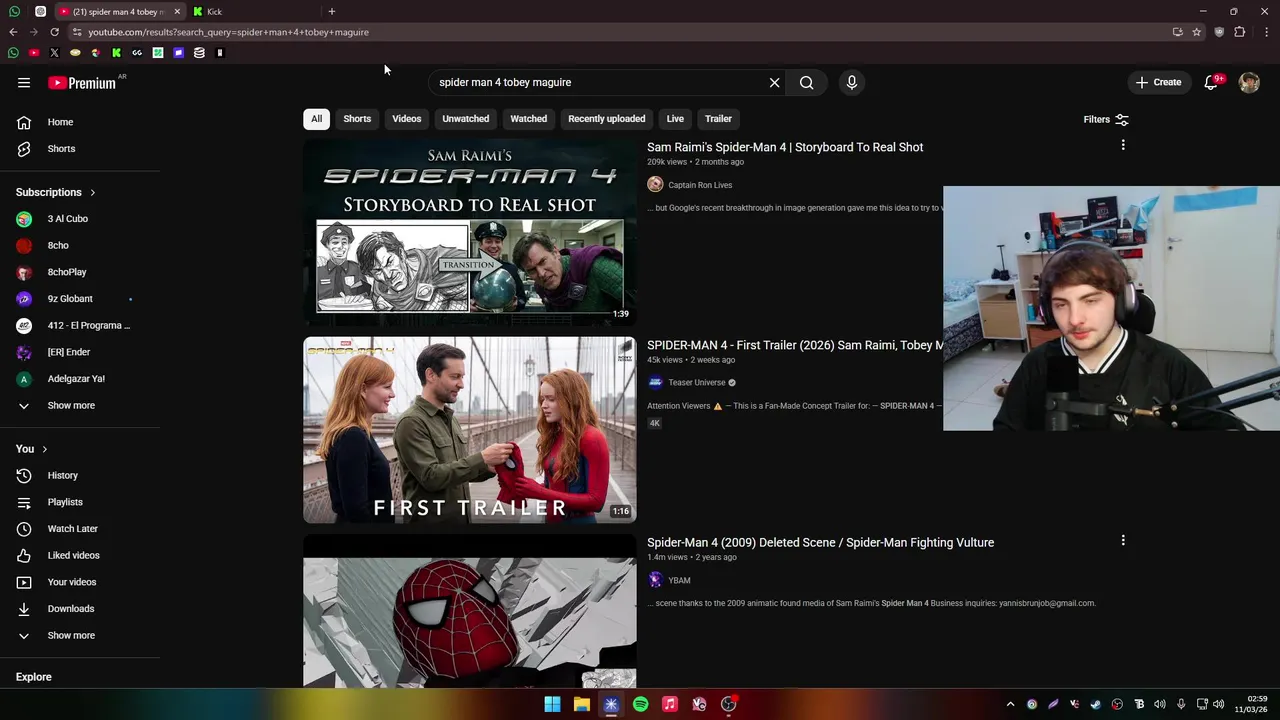Select the Videos filter chip

[407, 119]
